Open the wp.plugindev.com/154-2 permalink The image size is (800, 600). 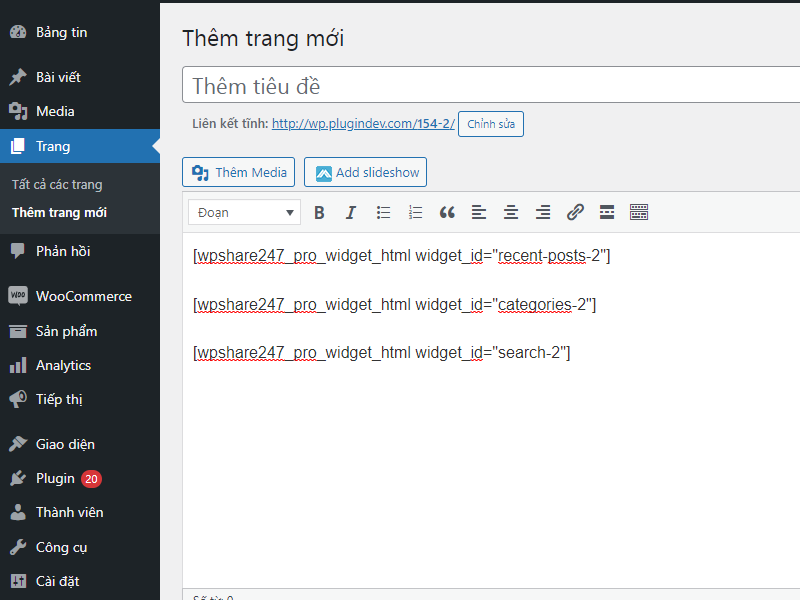coord(363,123)
